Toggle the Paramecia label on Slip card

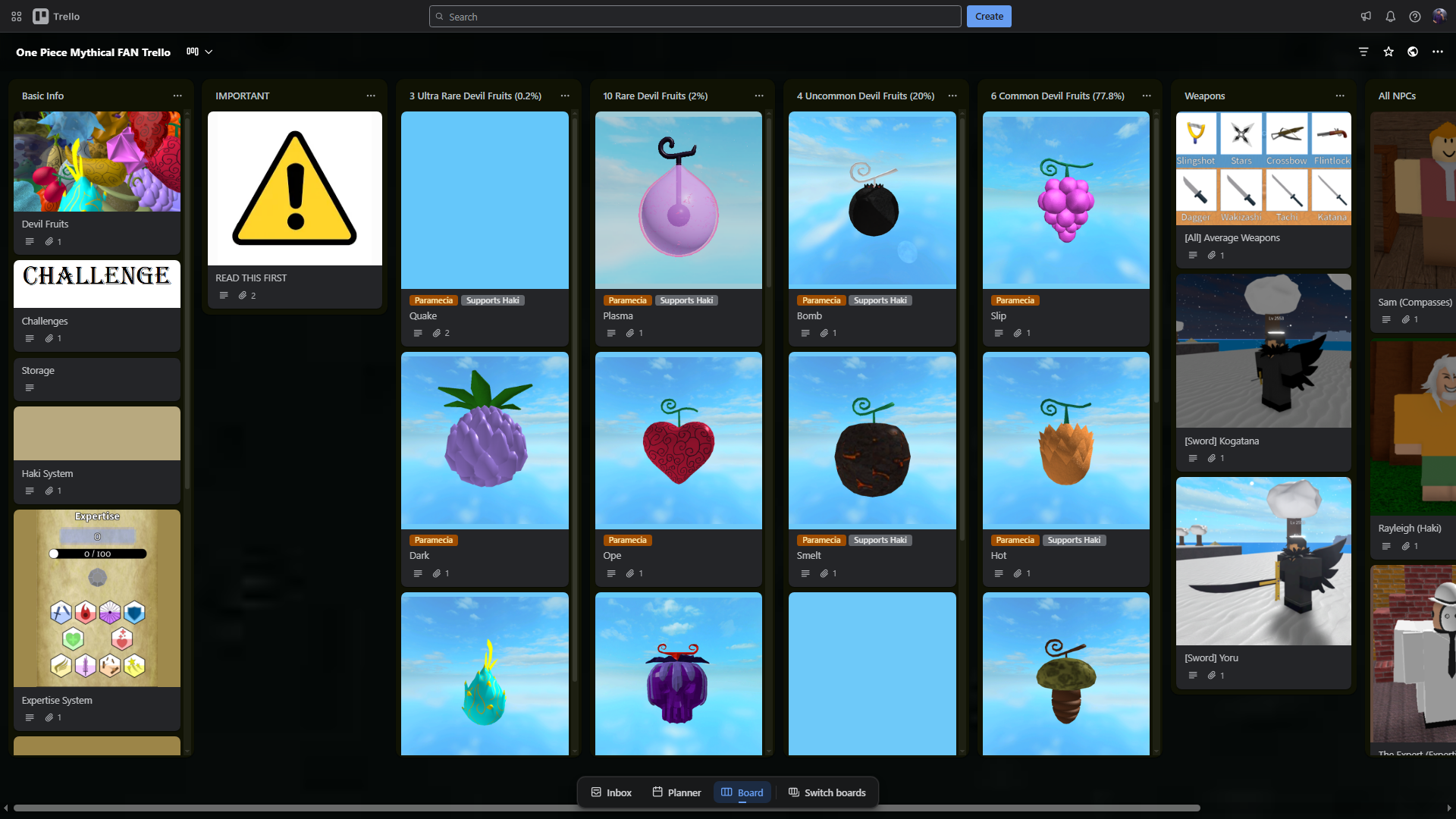(1015, 300)
